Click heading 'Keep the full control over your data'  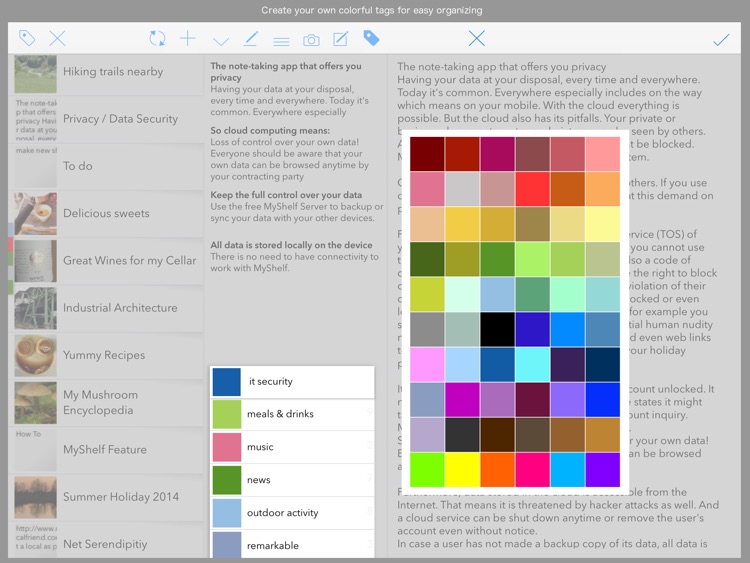pyautogui.click(x=286, y=195)
